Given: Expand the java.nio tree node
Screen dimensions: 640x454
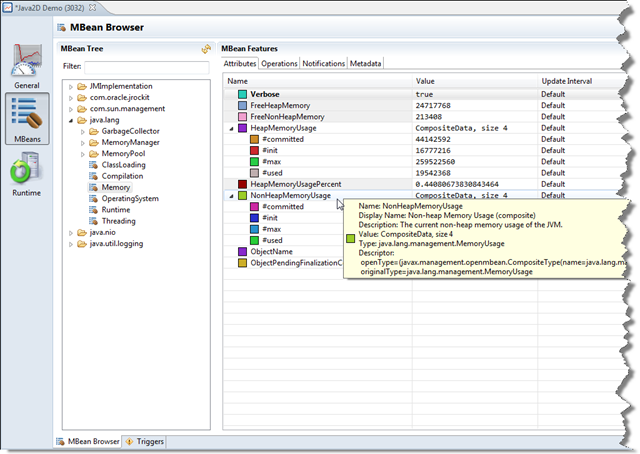Looking at the screenshot, I should coord(71,233).
